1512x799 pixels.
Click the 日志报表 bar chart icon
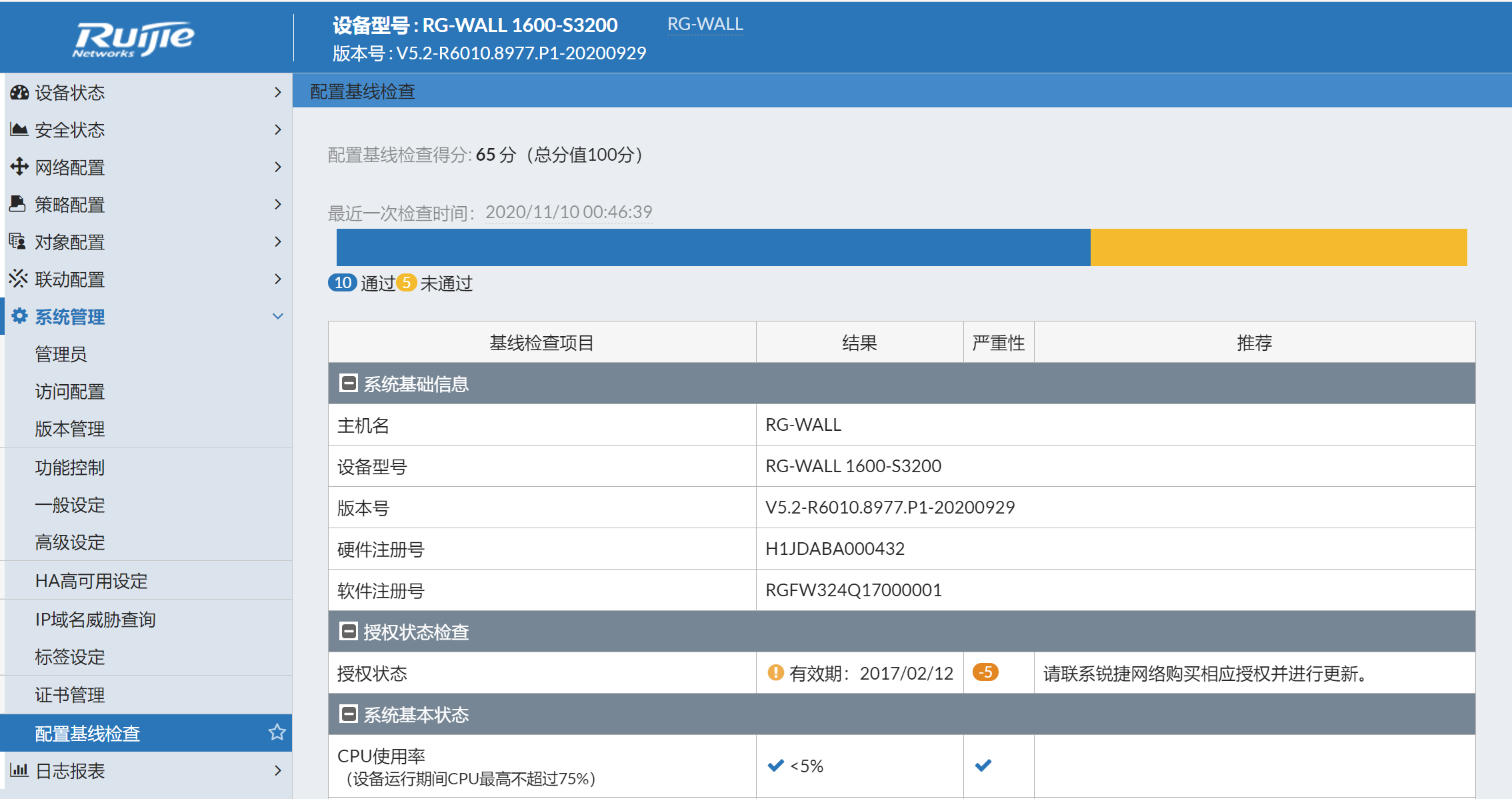pos(19,770)
